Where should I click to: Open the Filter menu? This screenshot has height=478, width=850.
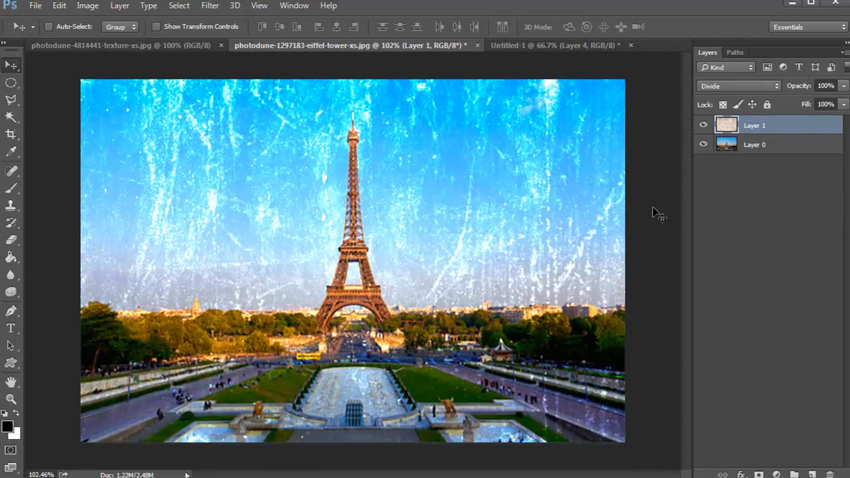click(209, 6)
